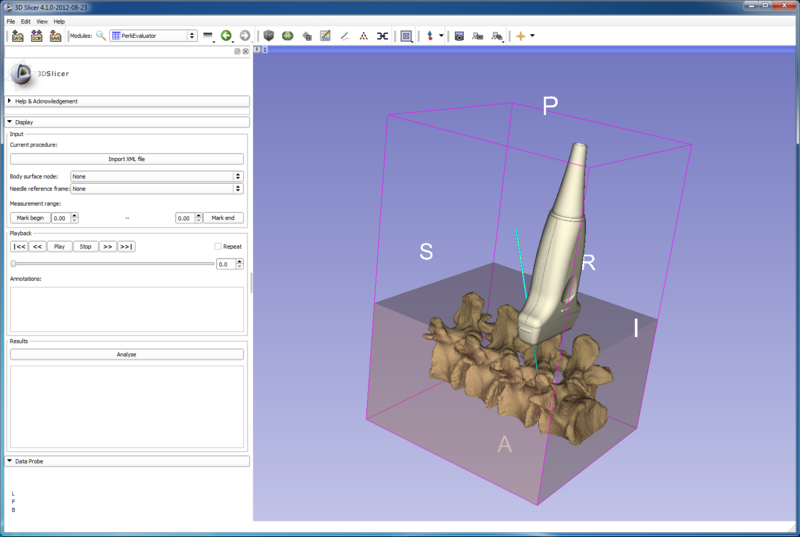
Task: Go to previous module with green arrow
Action: point(226,36)
